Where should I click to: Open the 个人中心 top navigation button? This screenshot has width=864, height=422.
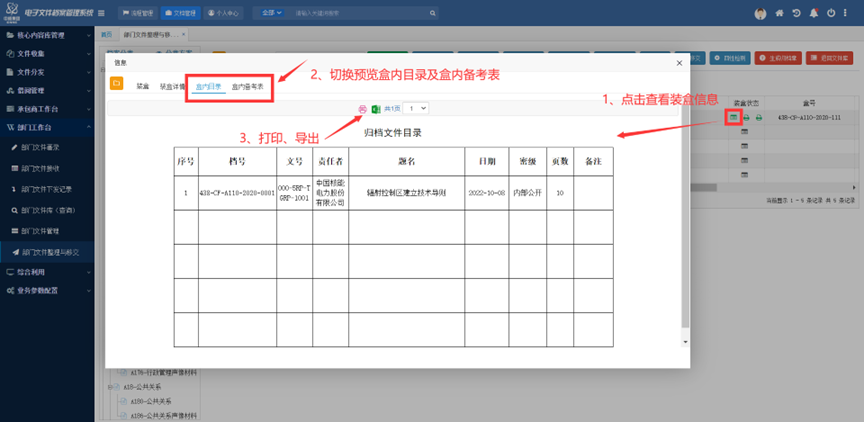click(224, 13)
